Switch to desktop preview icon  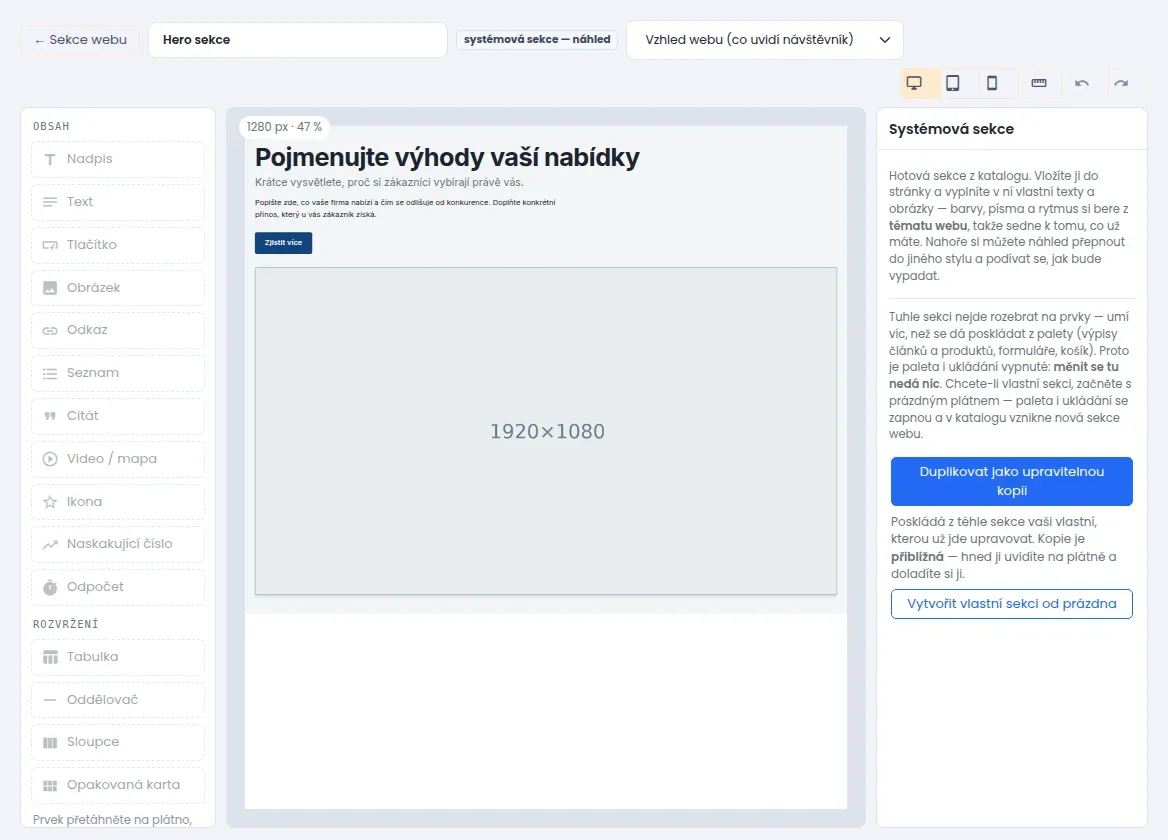(914, 83)
